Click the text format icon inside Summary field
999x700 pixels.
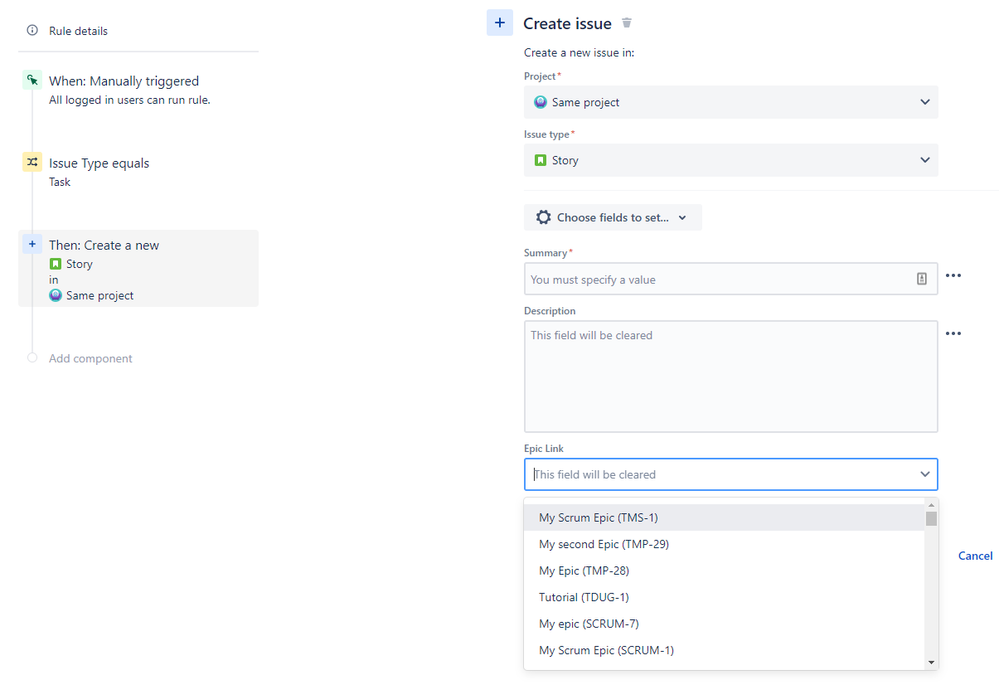(921, 278)
